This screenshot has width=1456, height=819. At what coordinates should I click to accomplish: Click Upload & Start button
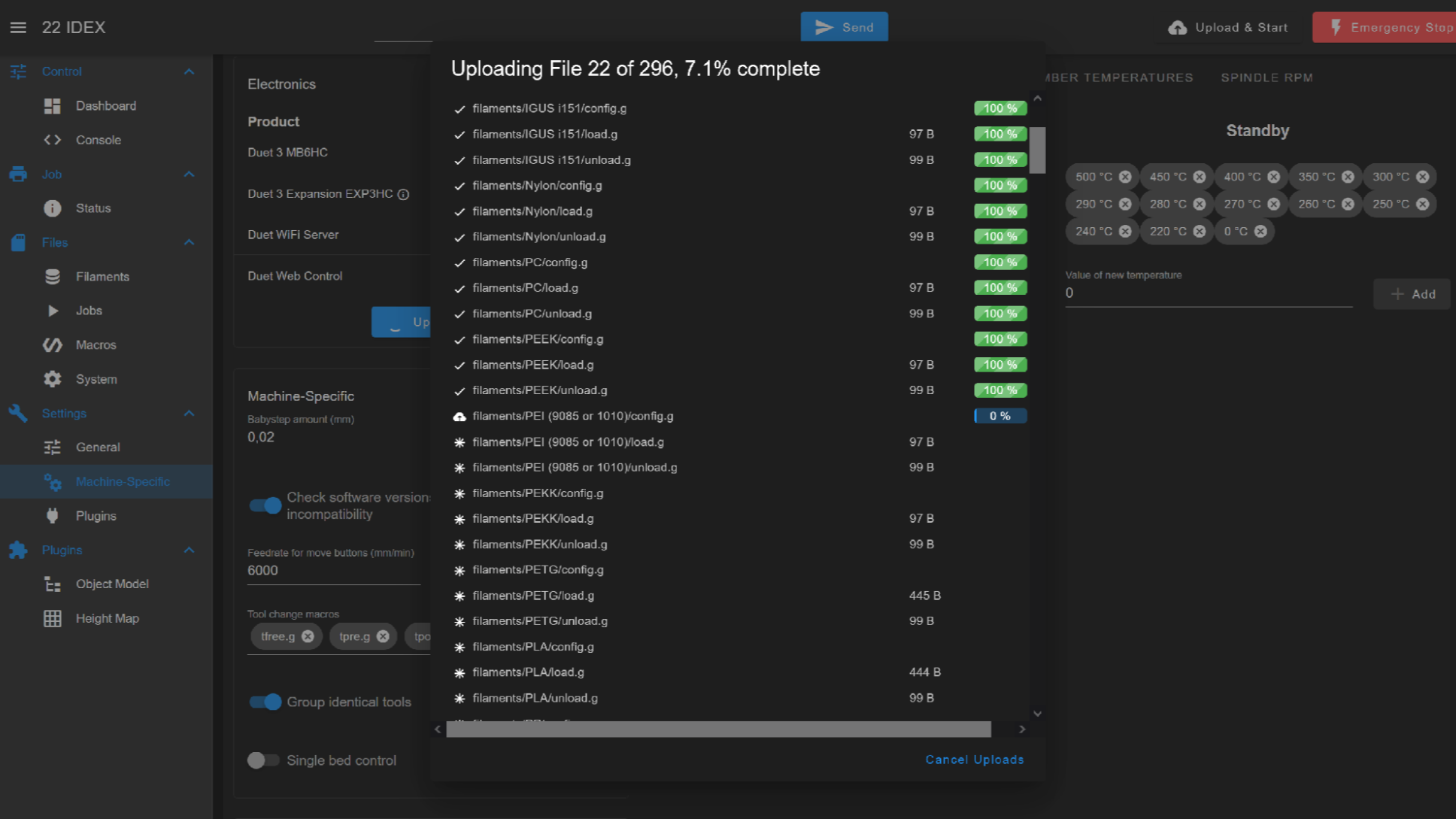coord(1228,27)
